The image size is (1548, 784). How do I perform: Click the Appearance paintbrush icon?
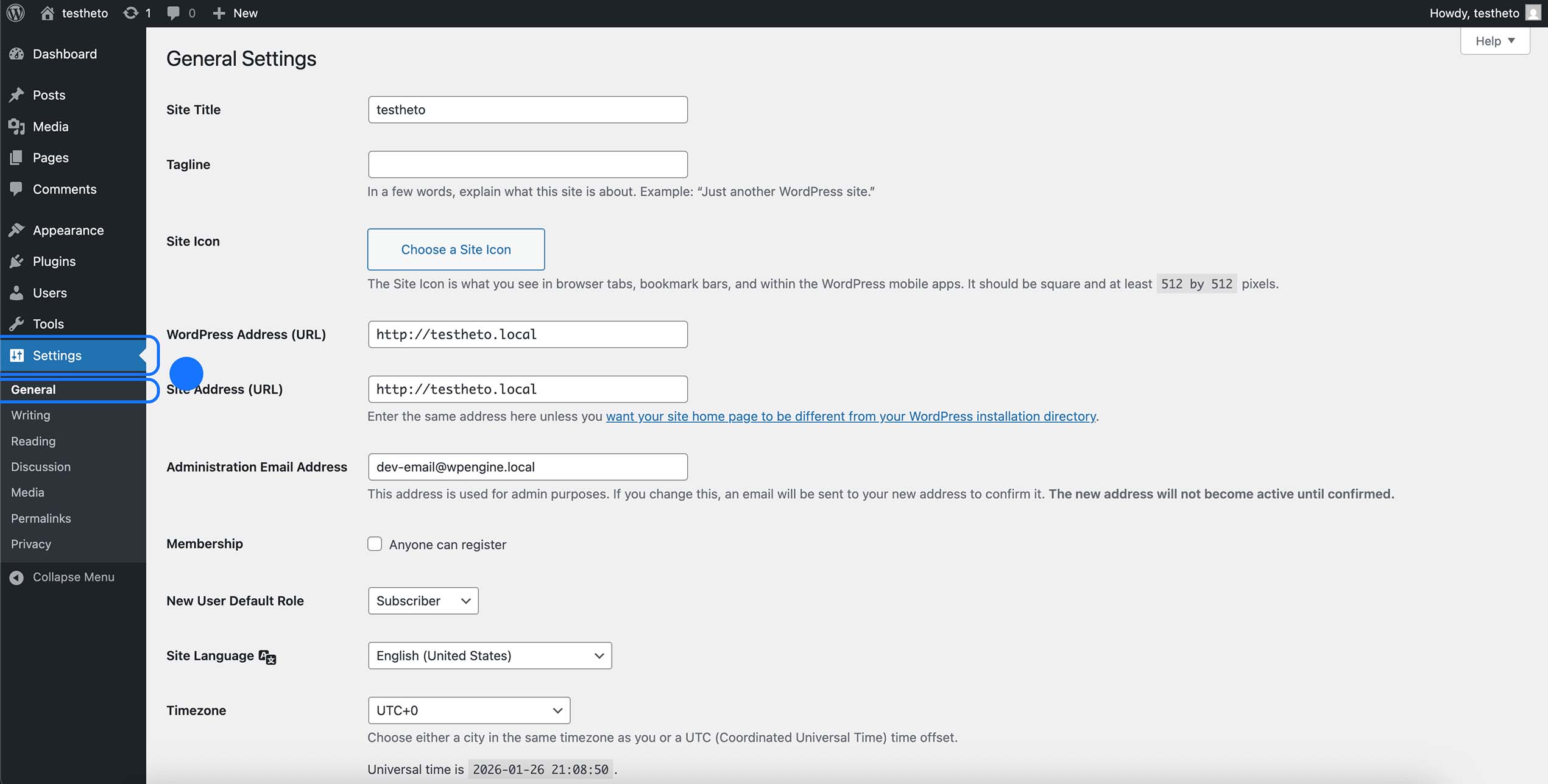17,229
